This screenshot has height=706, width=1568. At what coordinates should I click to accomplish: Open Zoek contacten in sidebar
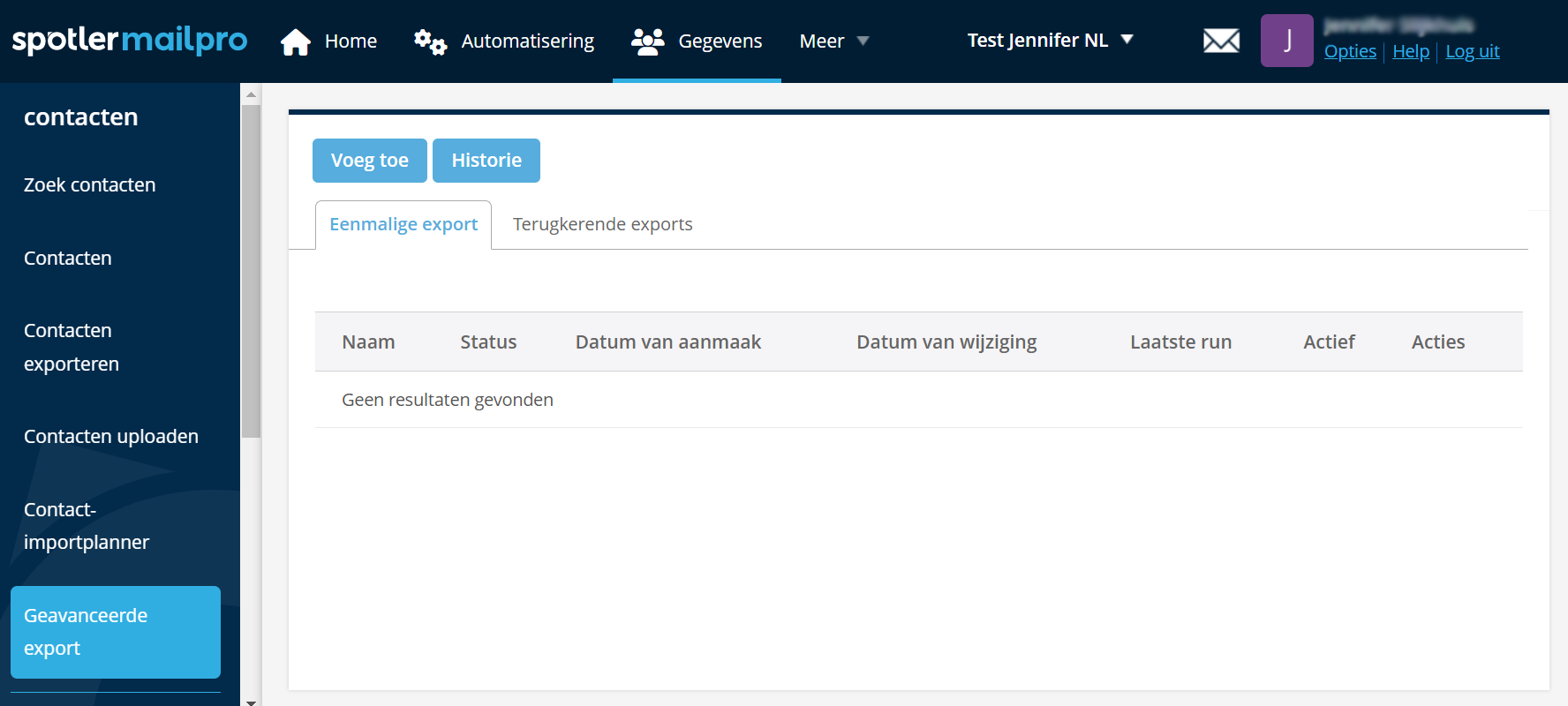click(x=89, y=185)
